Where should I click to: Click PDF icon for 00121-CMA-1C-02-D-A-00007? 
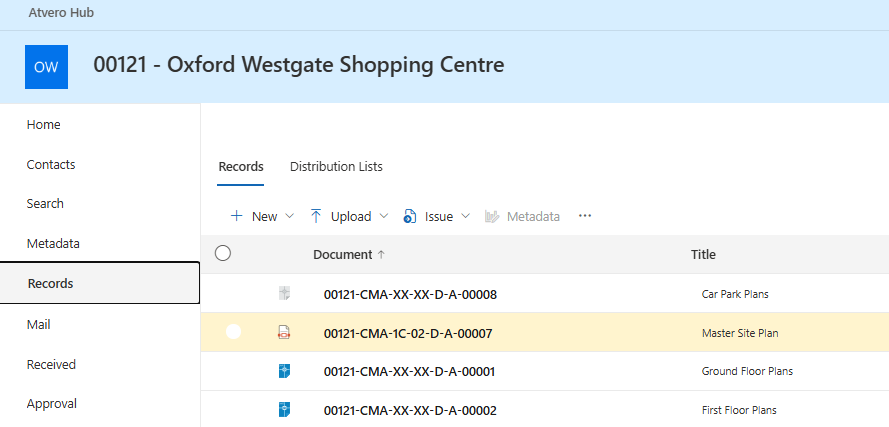(x=284, y=333)
